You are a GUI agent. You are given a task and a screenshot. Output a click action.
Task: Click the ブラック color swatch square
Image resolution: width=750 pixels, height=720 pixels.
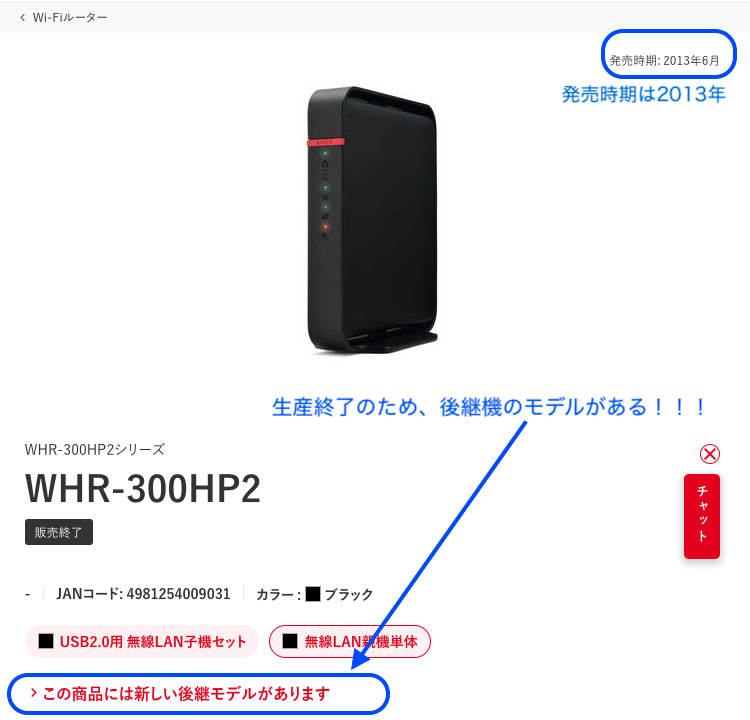tap(313, 594)
